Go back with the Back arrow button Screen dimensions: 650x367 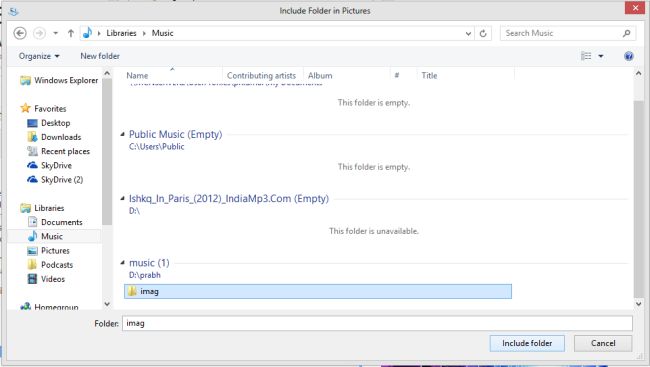(x=20, y=33)
